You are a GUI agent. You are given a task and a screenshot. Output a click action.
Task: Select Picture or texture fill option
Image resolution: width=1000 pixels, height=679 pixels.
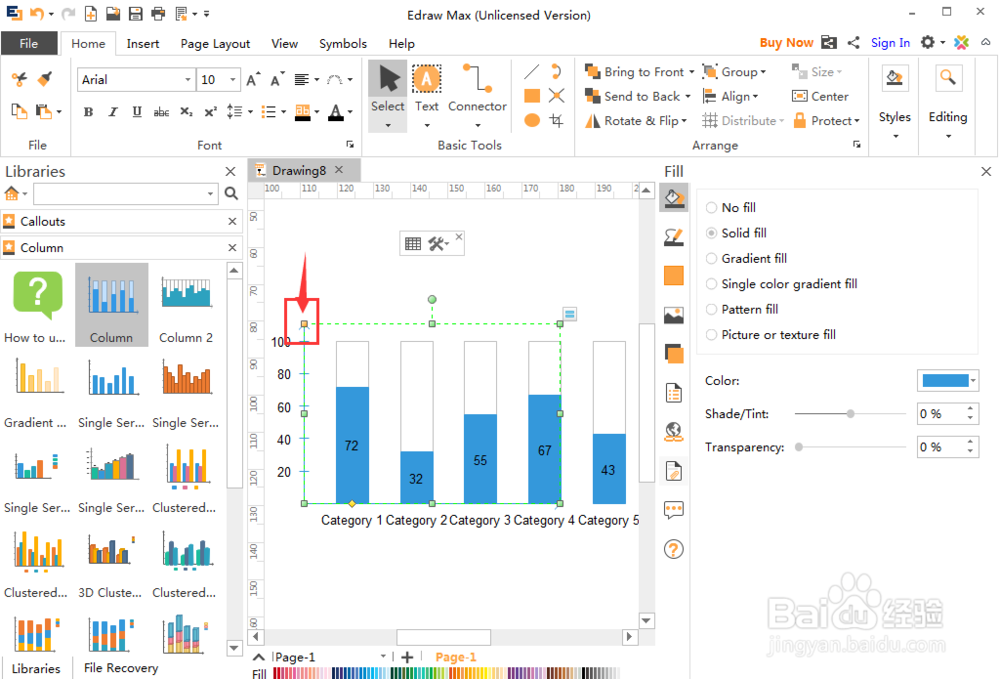click(770, 335)
